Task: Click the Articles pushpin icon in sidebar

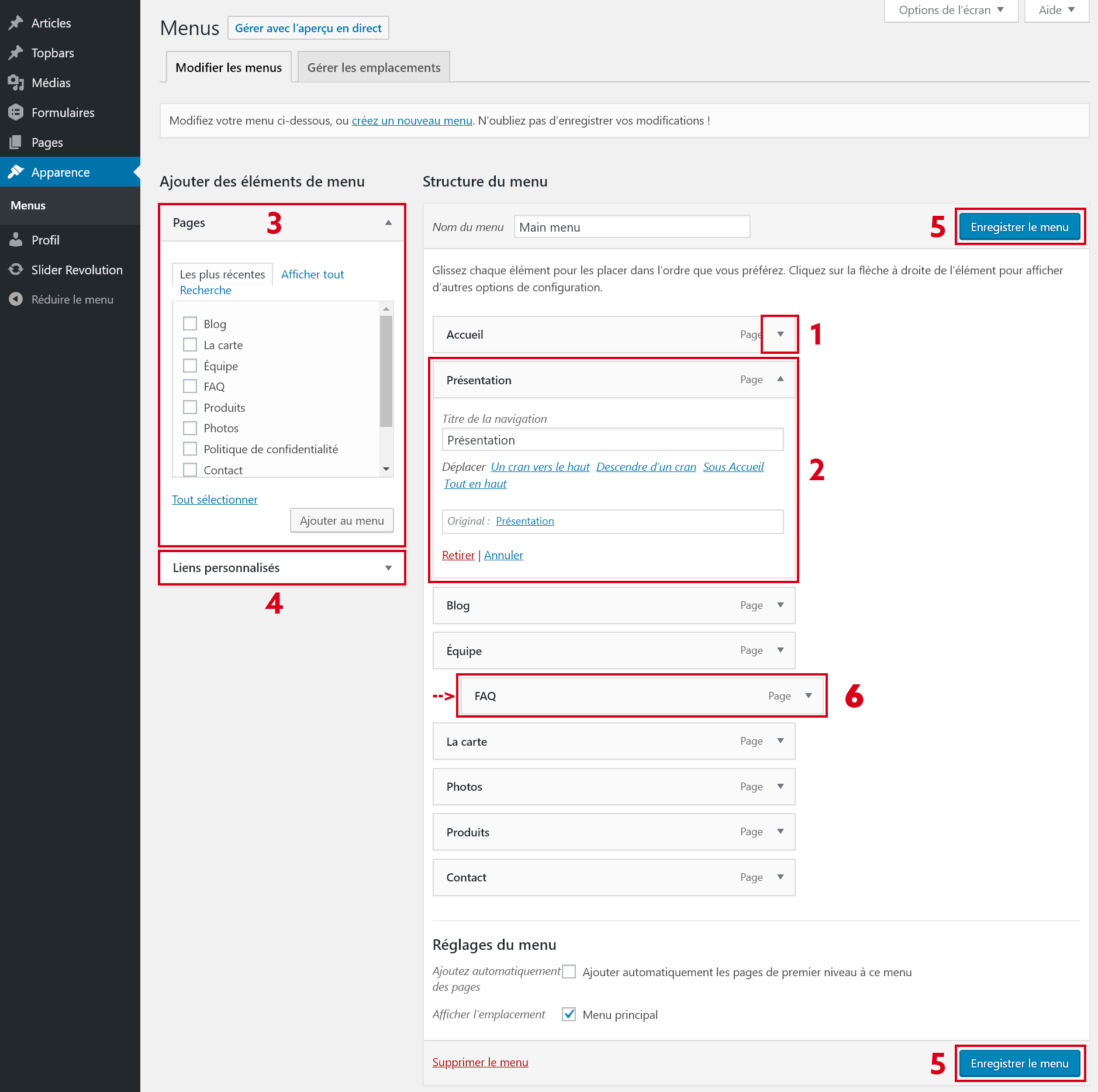Action: [x=16, y=23]
